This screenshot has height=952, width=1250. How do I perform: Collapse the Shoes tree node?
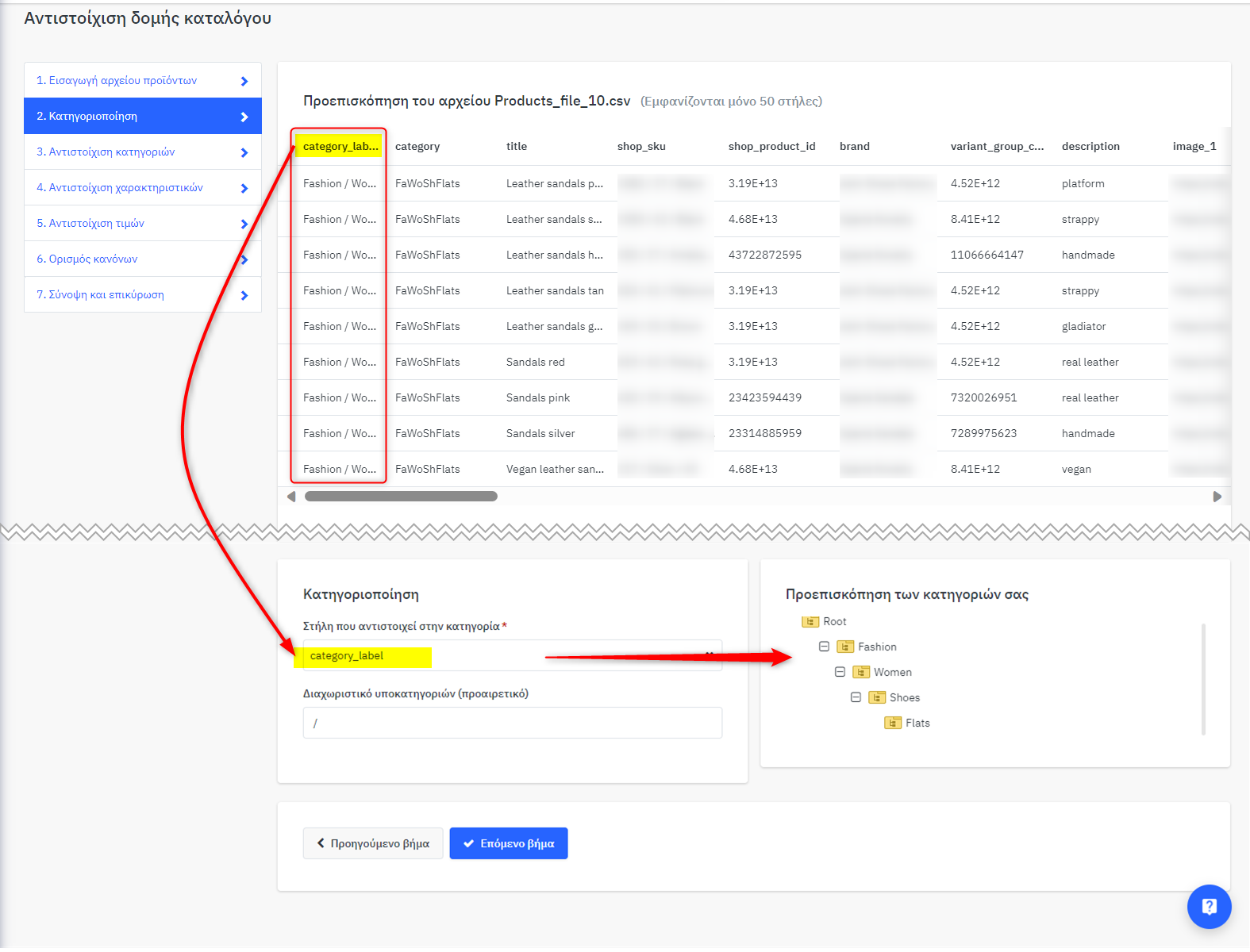pyautogui.click(x=856, y=697)
